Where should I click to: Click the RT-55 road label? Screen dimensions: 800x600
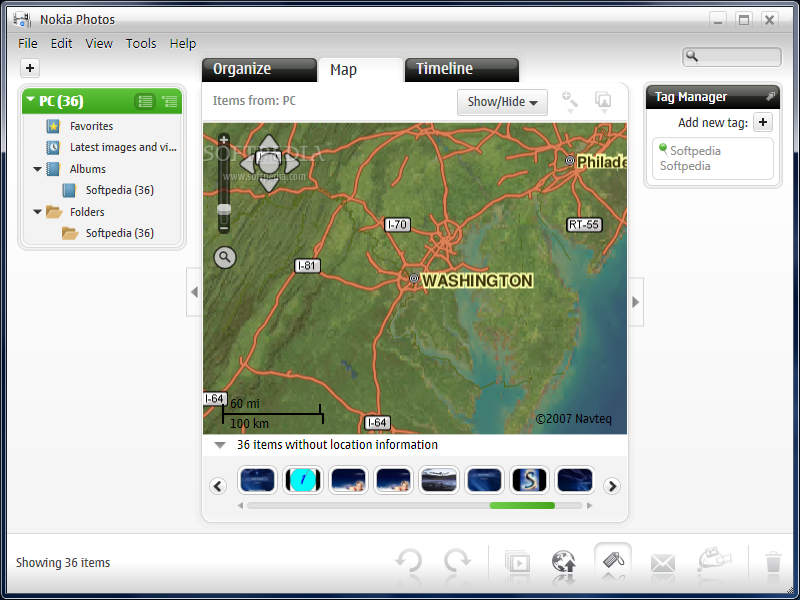[584, 224]
